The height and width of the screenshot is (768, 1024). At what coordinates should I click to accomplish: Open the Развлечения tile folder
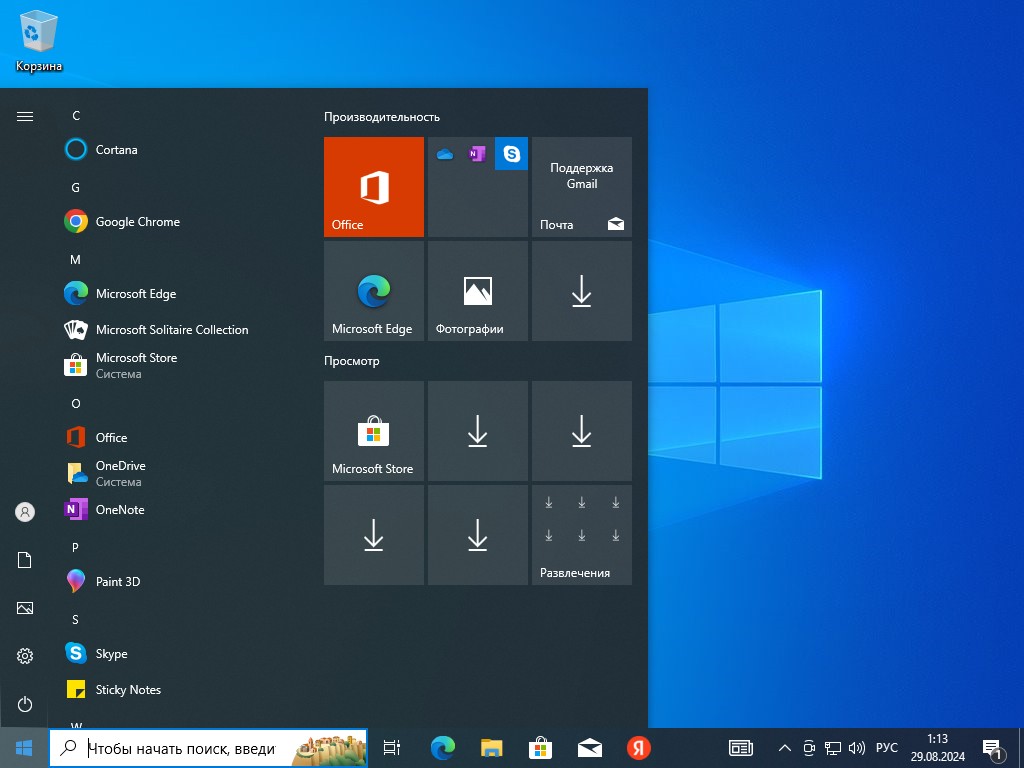[x=582, y=535]
